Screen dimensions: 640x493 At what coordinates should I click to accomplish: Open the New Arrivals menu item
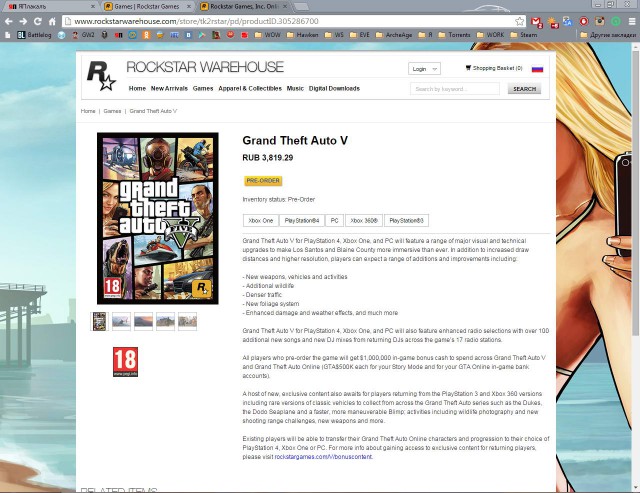pos(169,89)
